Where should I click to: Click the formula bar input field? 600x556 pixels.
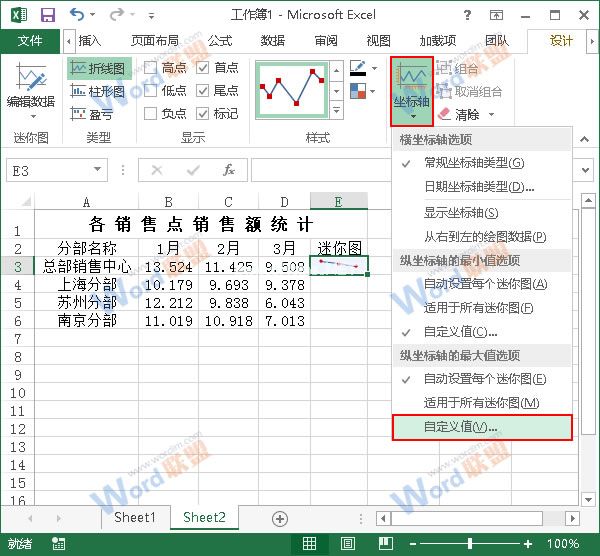coord(321,170)
